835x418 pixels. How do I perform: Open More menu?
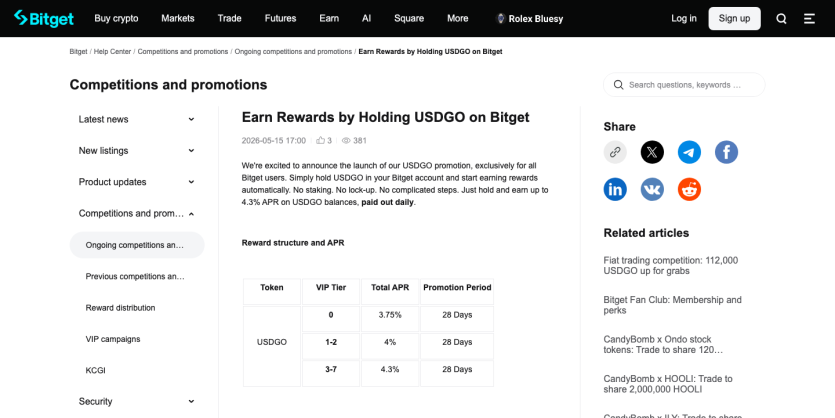tap(457, 19)
